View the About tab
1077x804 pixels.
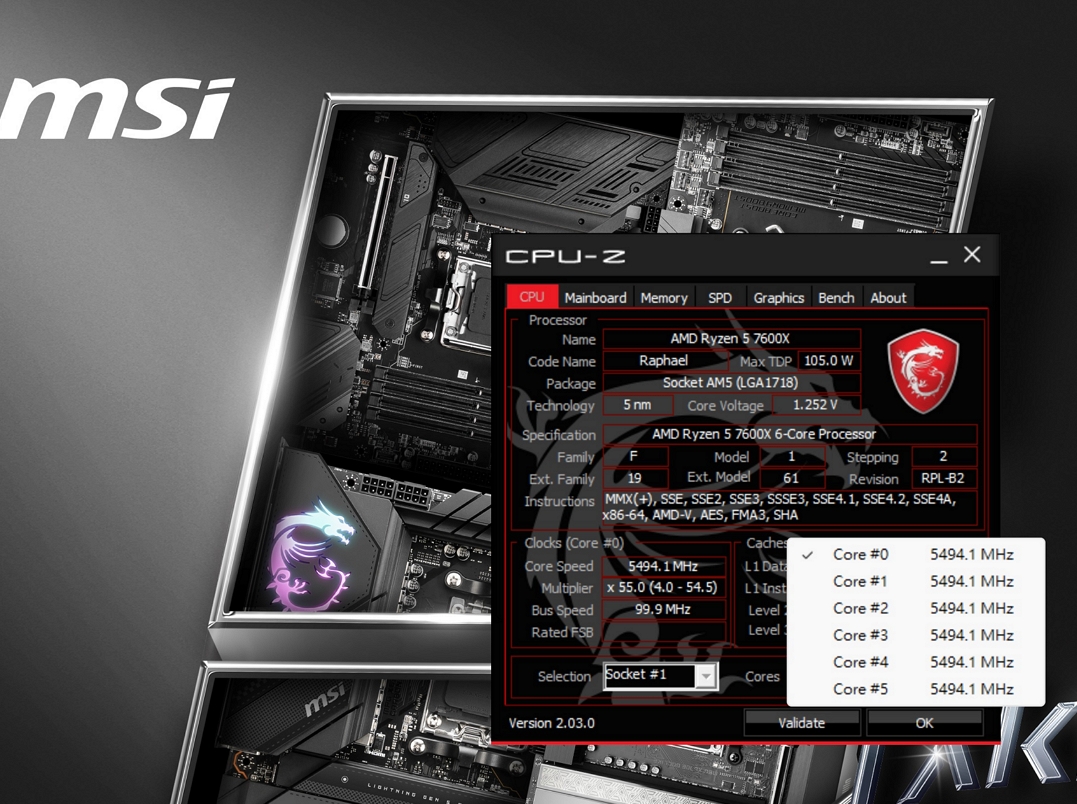pos(888,297)
